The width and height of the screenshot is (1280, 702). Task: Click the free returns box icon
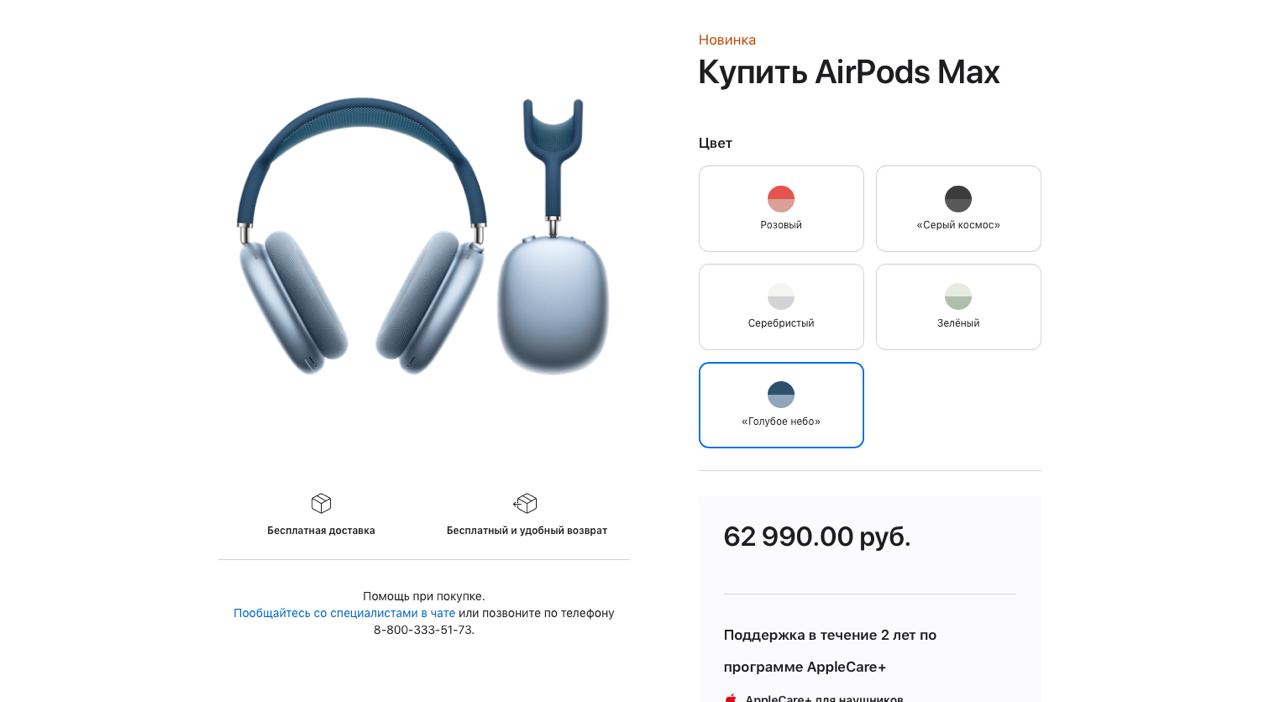pyautogui.click(x=526, y=503)
